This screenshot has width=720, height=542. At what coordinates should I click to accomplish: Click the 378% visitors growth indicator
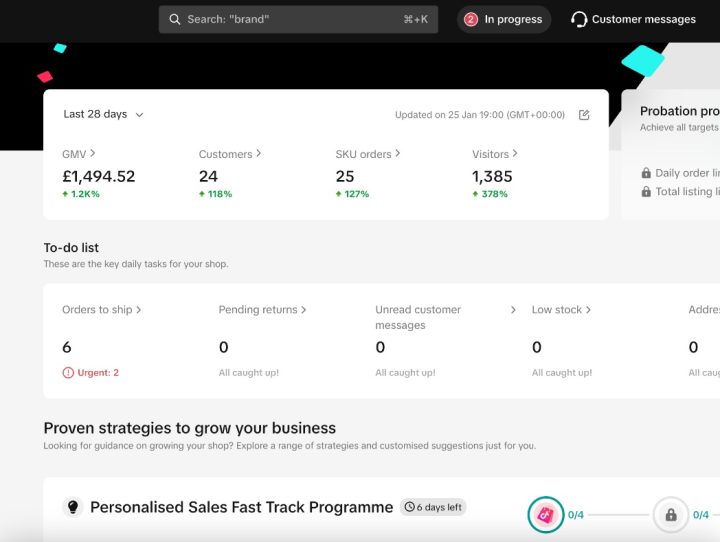[490, 194]
